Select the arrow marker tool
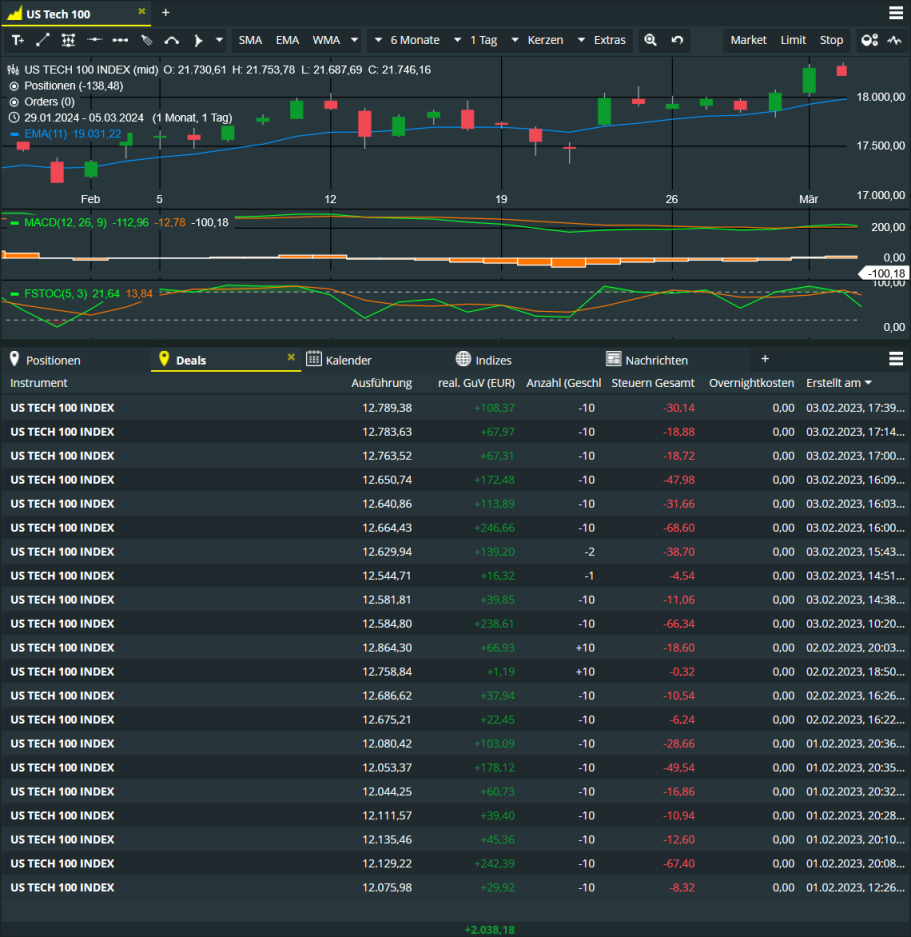Viewport: 911px width, 937px height. pyautogui.click(x=198, y=40)
